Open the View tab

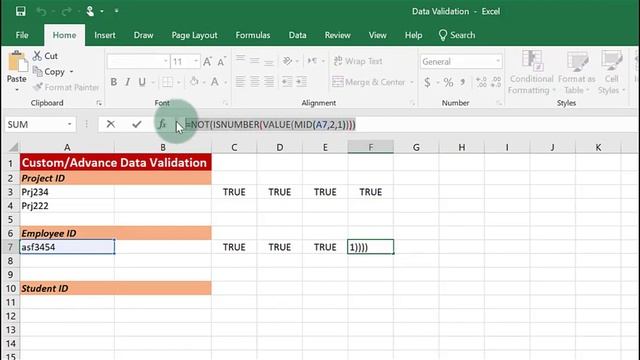[378, 35]
